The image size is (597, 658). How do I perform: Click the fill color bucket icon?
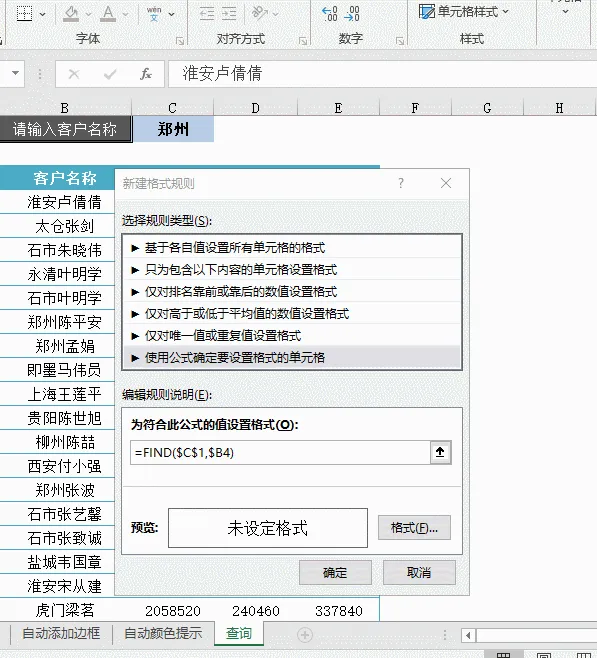[x=70, y=14]
